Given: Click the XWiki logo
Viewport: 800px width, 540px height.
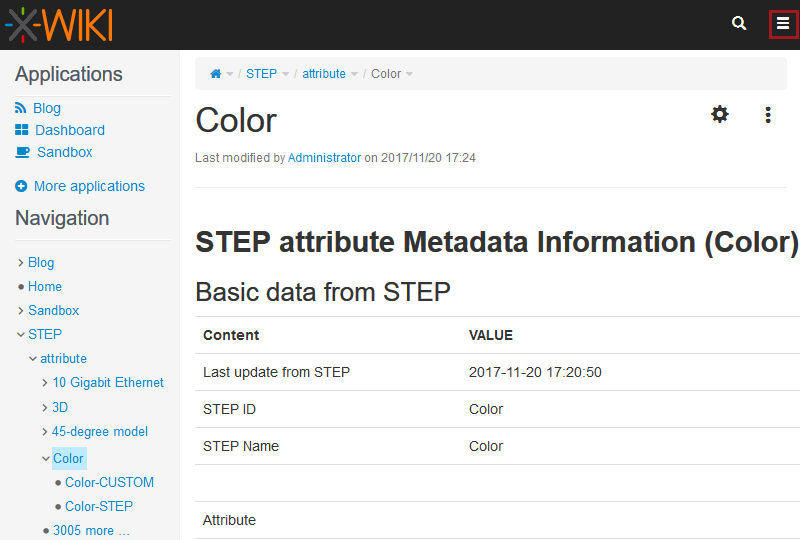Looking at the screenshot, I should 58,24.
